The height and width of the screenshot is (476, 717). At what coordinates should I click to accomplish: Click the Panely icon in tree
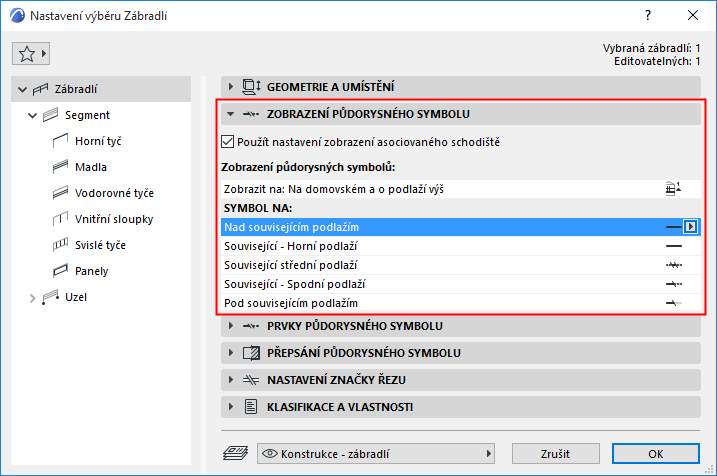point(58,271)
